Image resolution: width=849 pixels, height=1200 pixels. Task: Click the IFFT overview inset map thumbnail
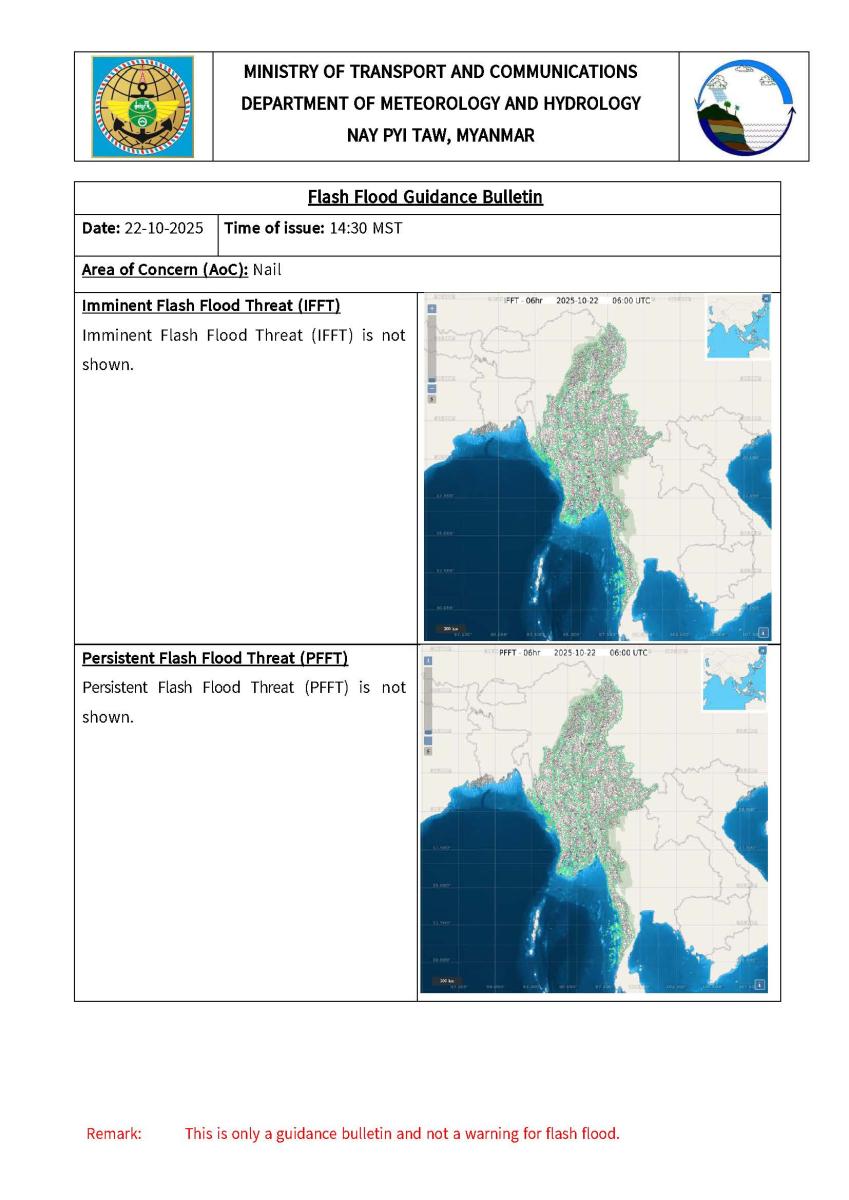(738, 328)
